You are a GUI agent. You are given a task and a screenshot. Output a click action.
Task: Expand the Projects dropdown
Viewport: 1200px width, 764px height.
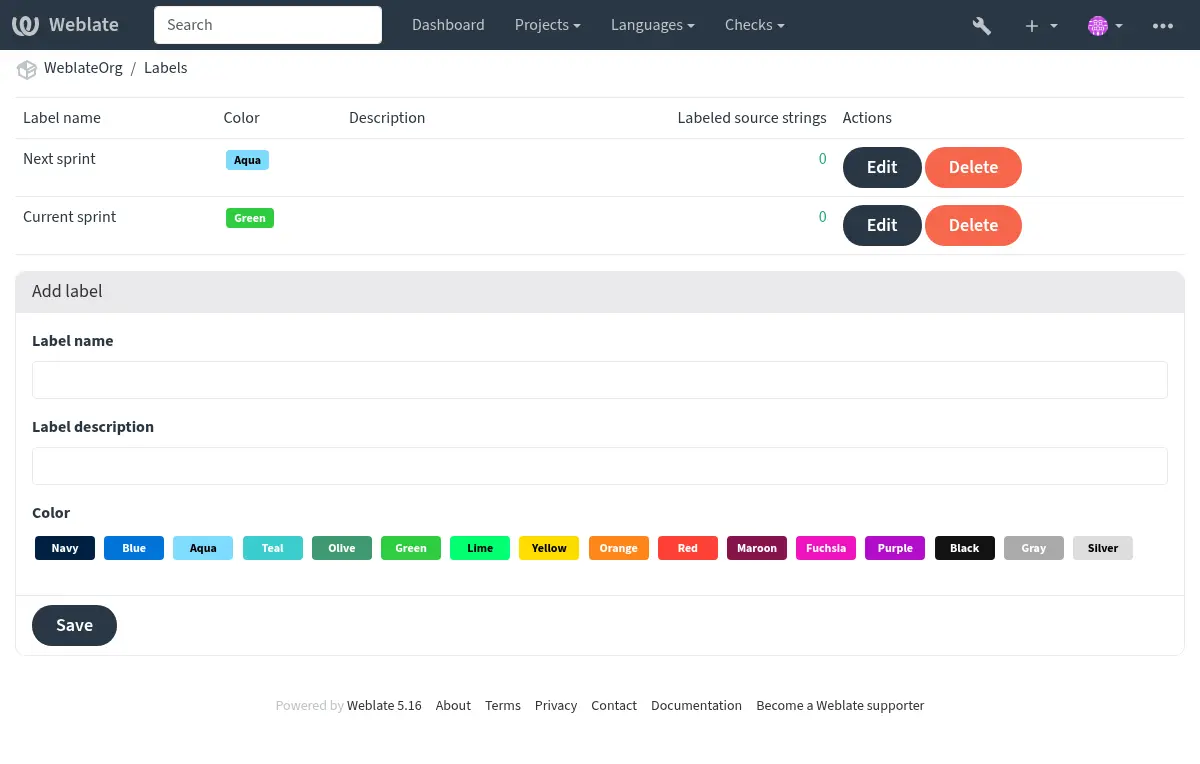tap(547, 25)
